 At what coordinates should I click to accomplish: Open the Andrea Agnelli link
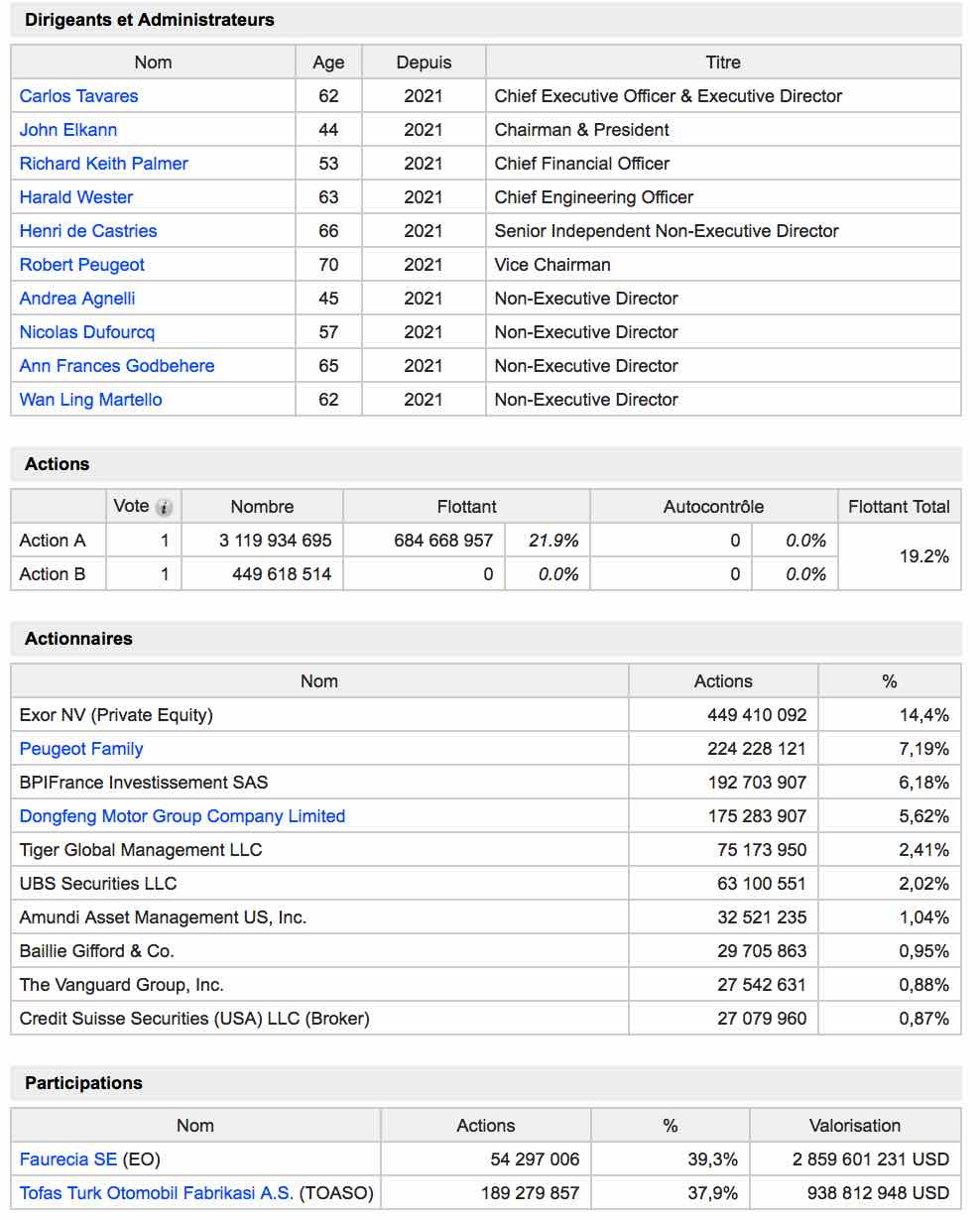[77, 299]
